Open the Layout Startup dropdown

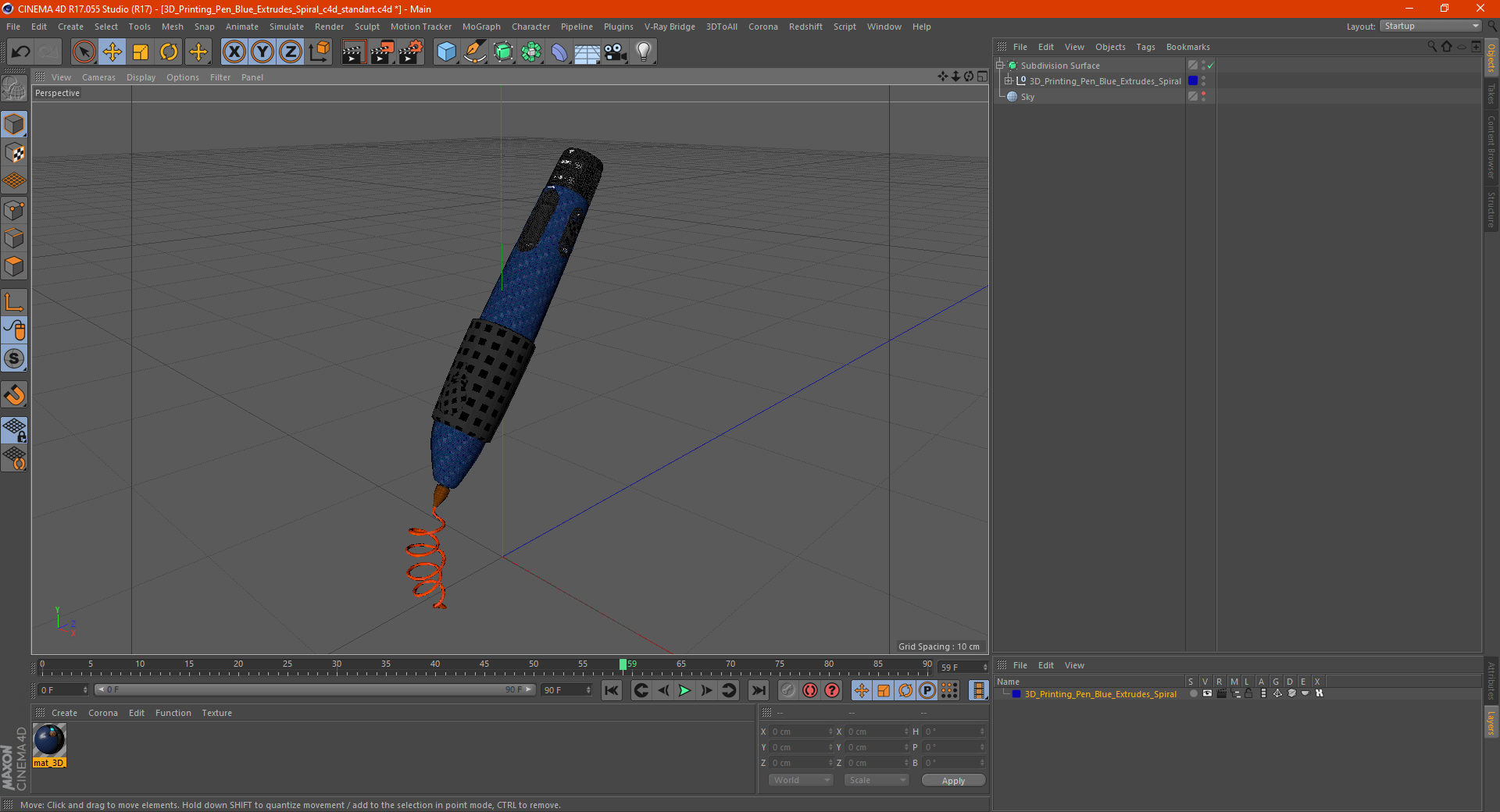click(1430, 27)
